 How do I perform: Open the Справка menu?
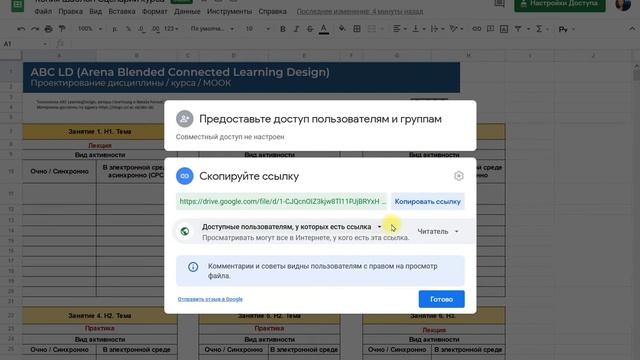272,11
